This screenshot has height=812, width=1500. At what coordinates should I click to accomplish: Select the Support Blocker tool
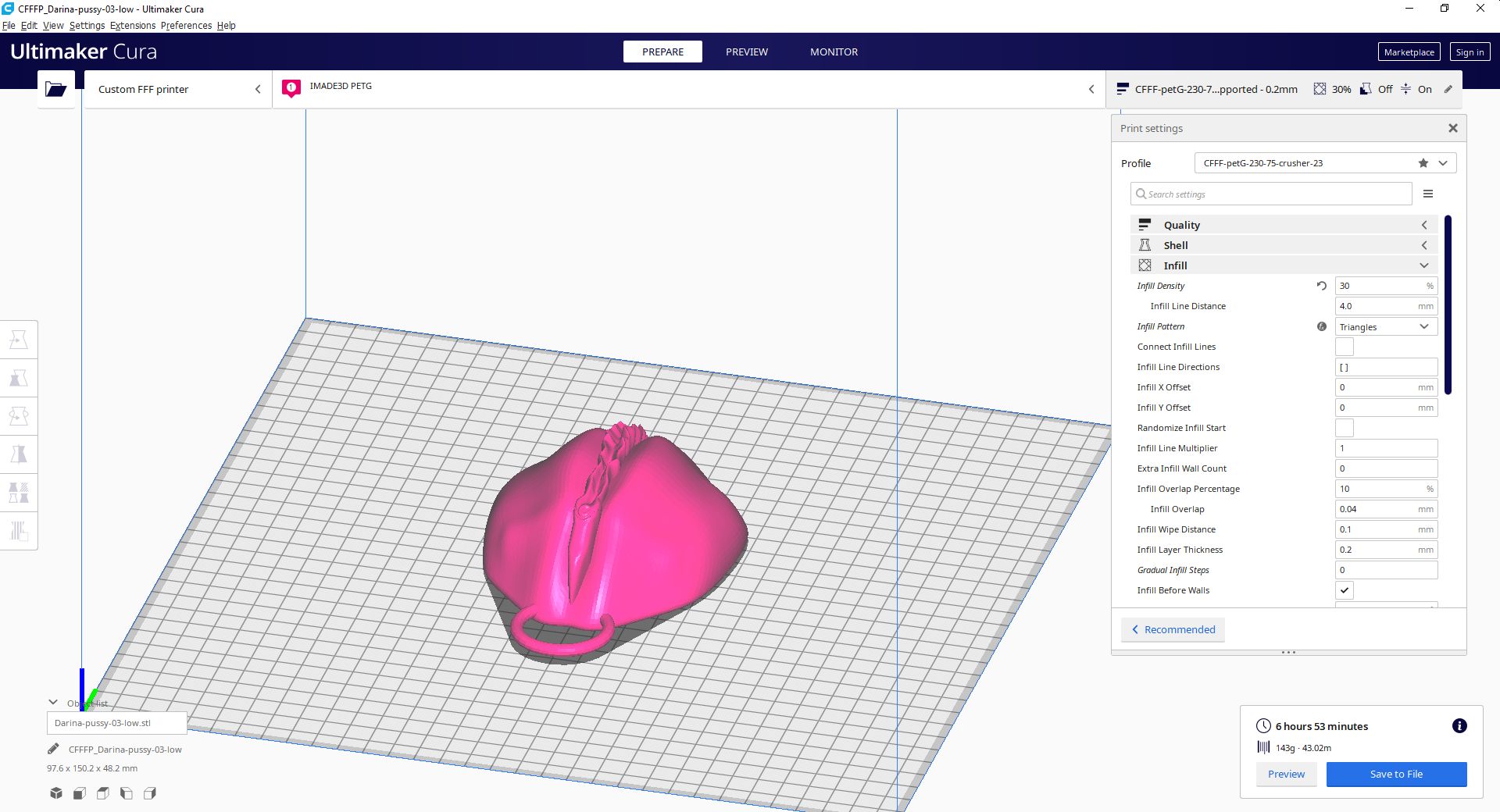point(19,531)
